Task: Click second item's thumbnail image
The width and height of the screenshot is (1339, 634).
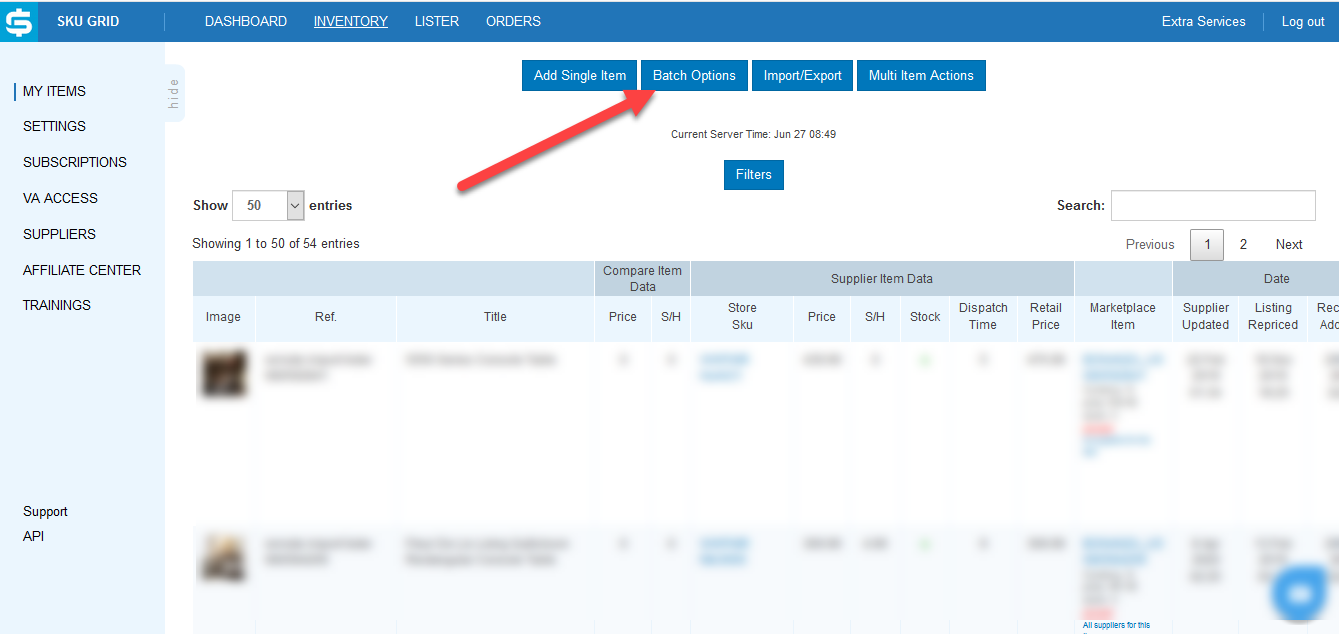Action: [x=225, y=557]
